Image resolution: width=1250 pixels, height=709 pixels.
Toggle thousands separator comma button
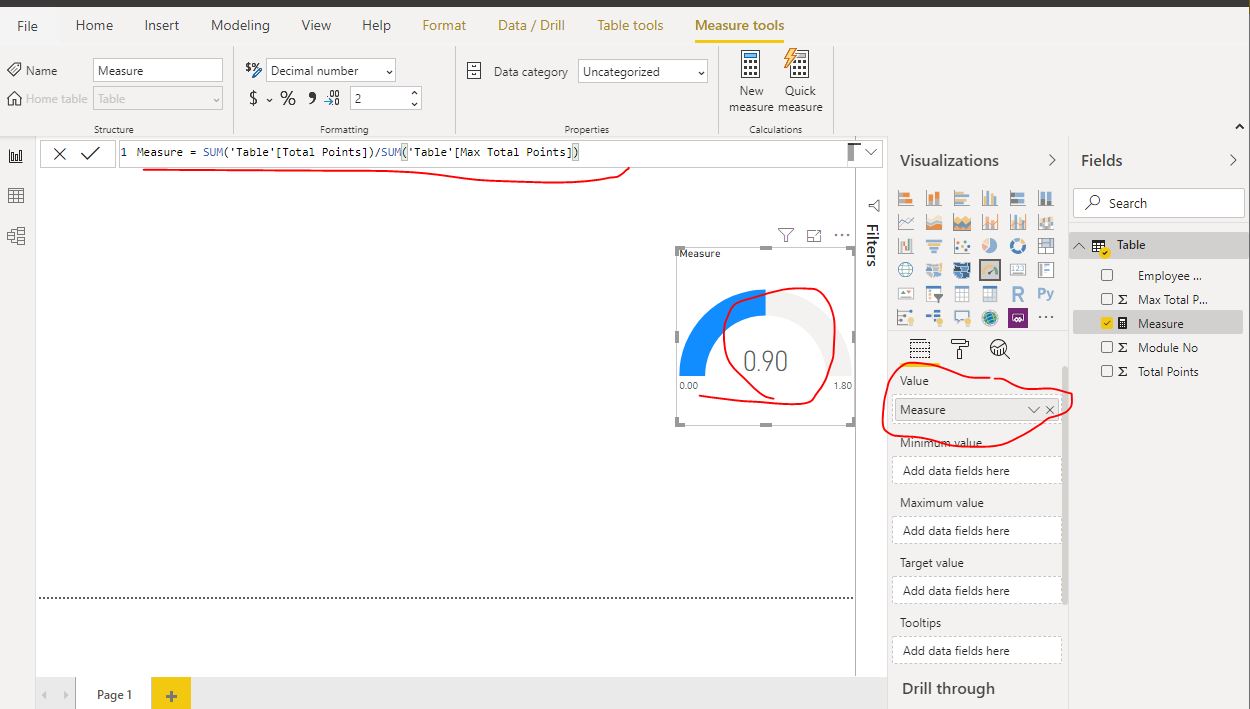pos(312,98)
